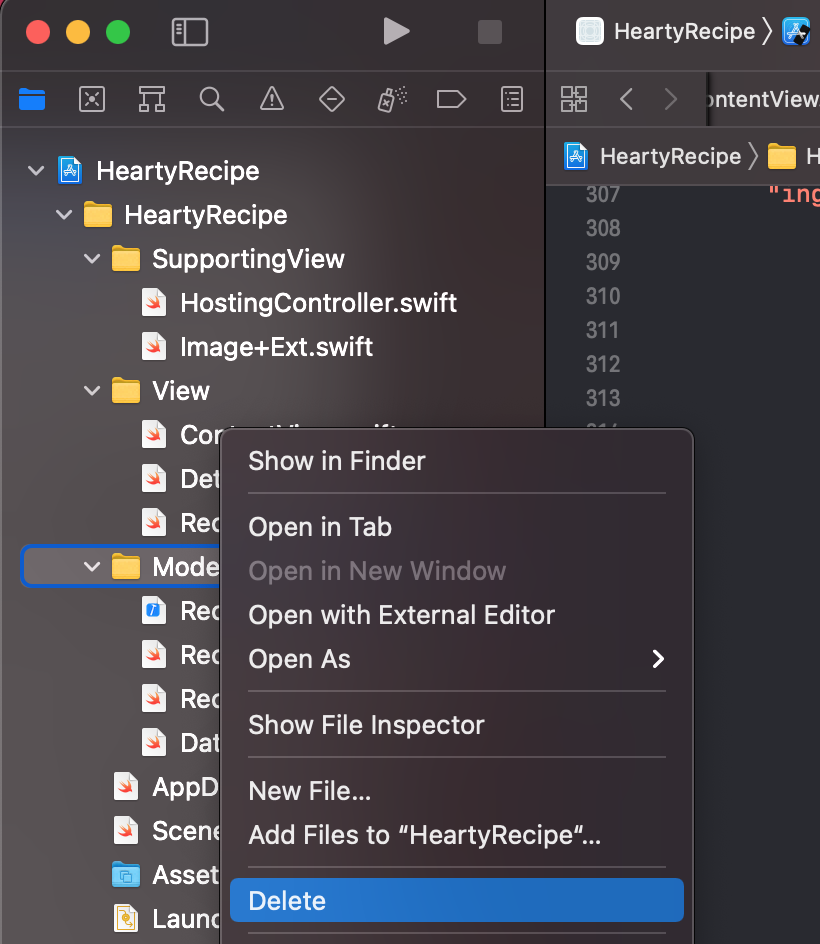Click the Launch storyboard file icon
820x944 pixels.
point(126,918)
